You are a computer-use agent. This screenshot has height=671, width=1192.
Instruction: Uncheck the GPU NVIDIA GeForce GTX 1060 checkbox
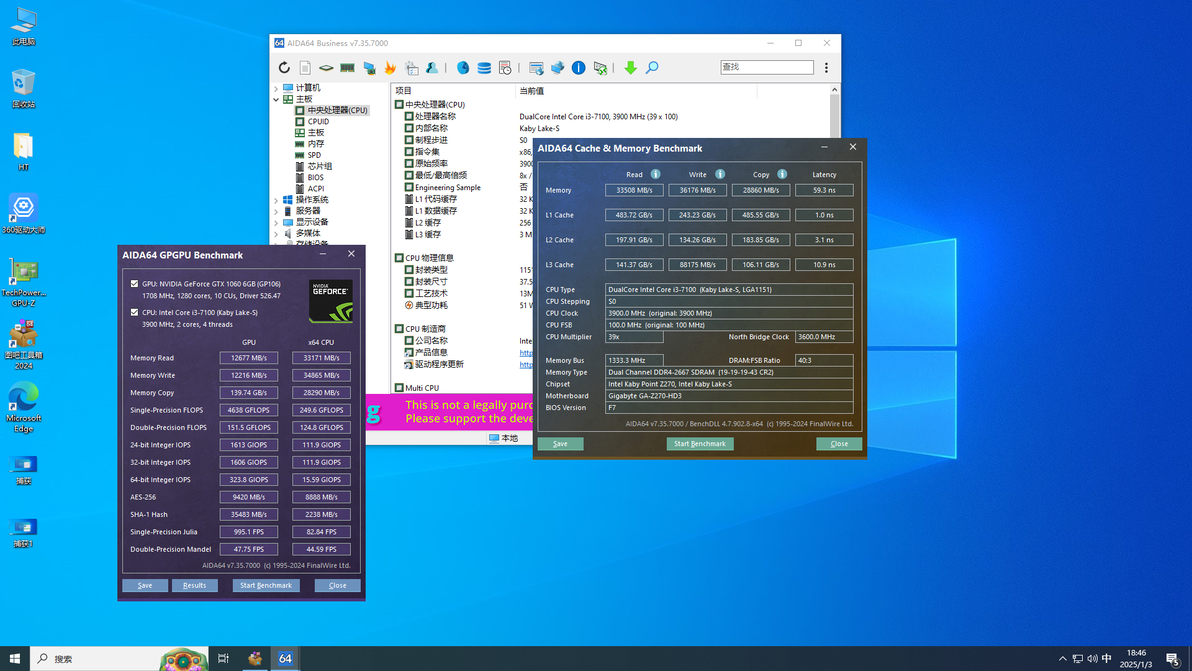click(135, 284)
